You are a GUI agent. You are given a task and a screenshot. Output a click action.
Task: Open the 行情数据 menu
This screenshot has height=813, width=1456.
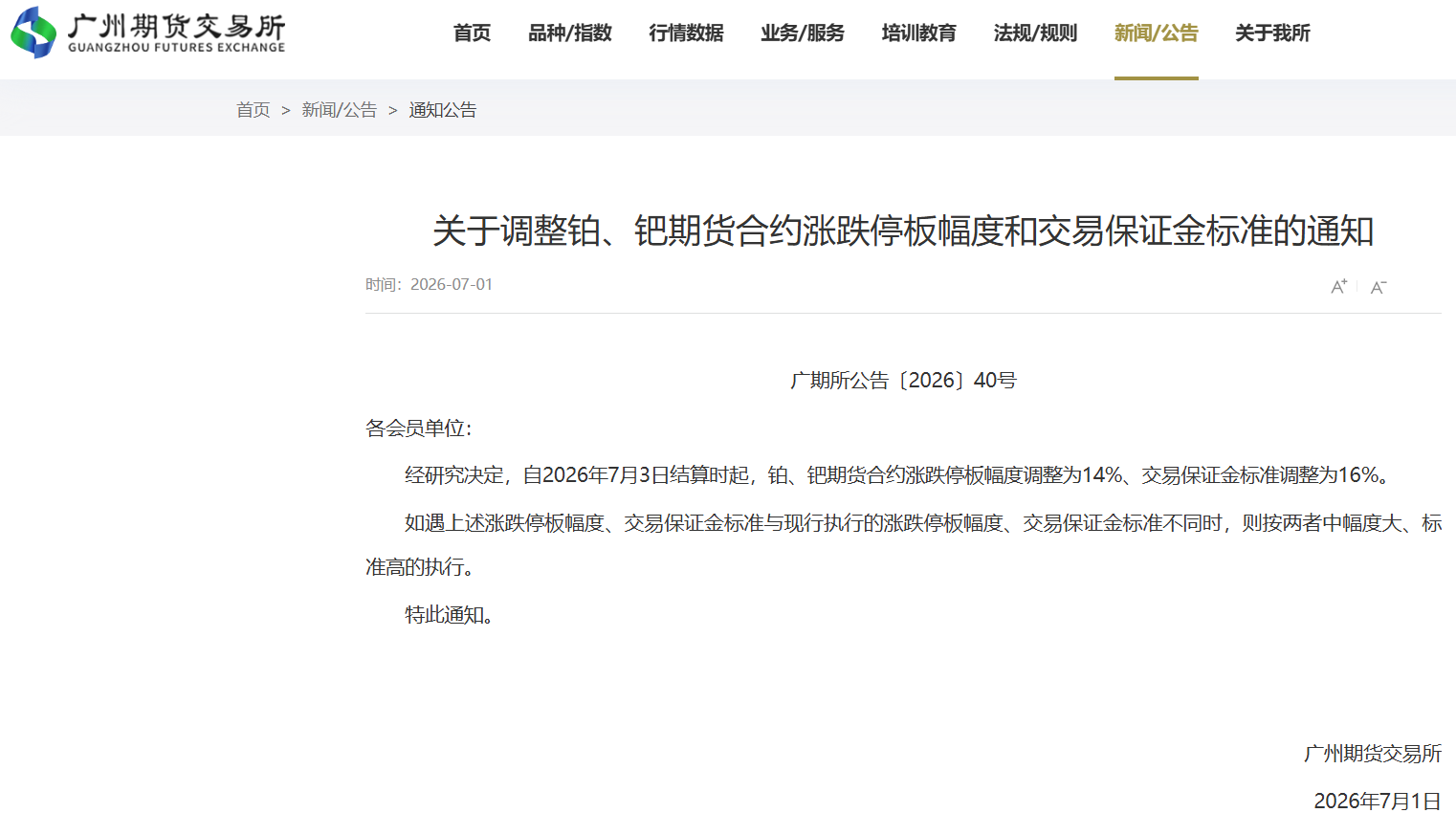686,33
